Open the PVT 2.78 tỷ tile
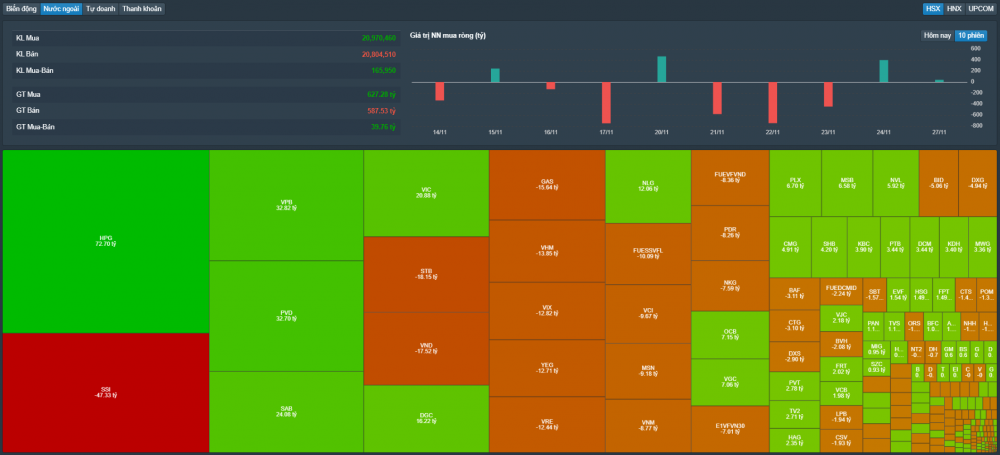Screen dimensions: 1000x455 click(x=795, y=385)
